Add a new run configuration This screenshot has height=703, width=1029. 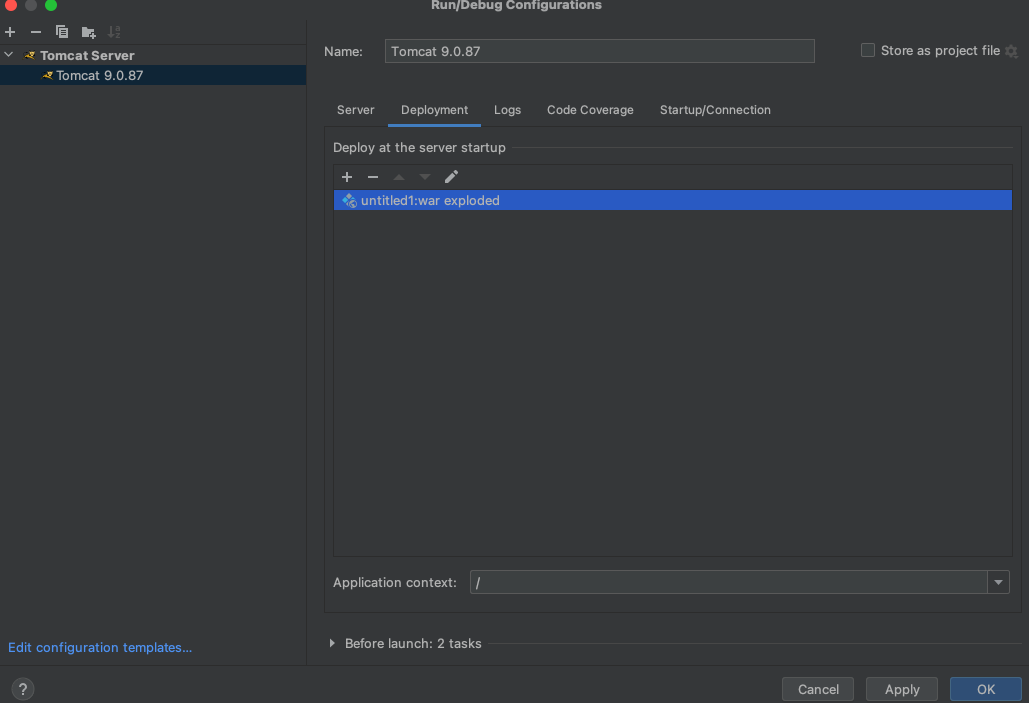click(x=10, y=32)
